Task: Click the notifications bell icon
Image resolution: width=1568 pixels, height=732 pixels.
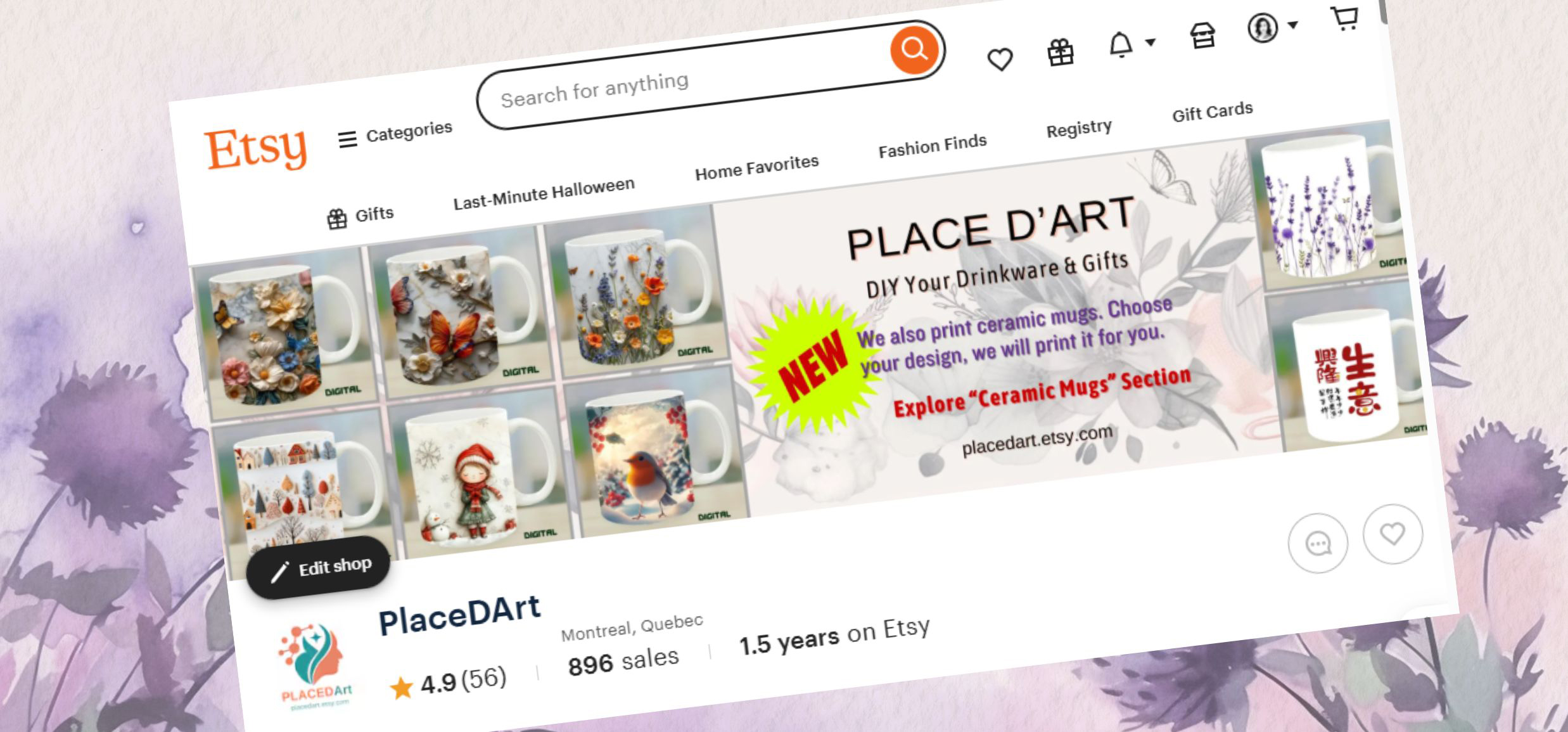Action: coord(1121,44)
